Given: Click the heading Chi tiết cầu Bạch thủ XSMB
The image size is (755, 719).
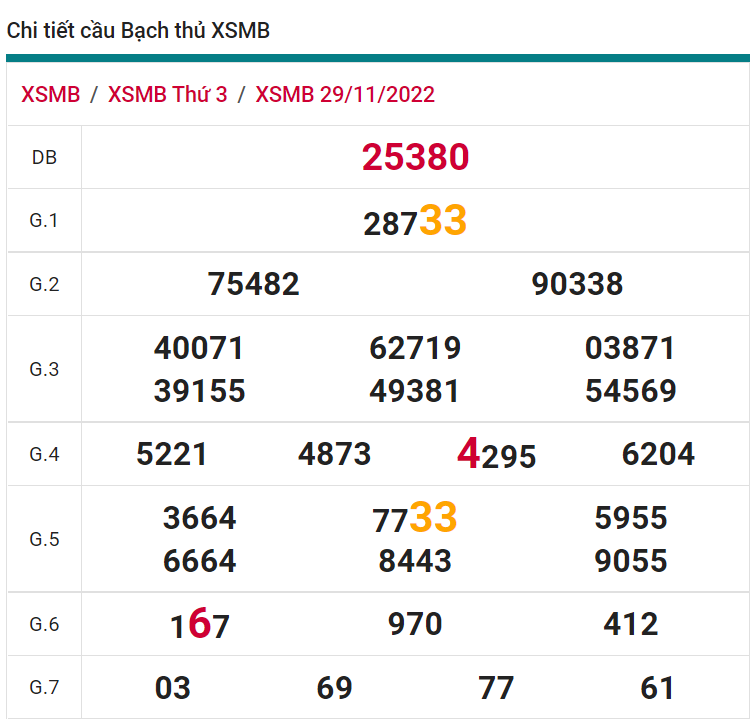Looking at the screenshot, I should click(138, 31).
